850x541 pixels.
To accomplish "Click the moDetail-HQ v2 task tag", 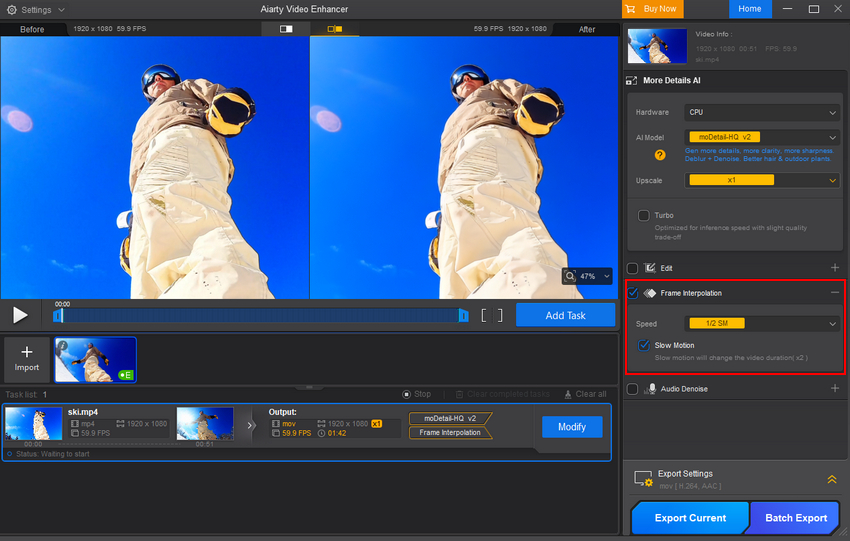I will (x=450, y=418).
